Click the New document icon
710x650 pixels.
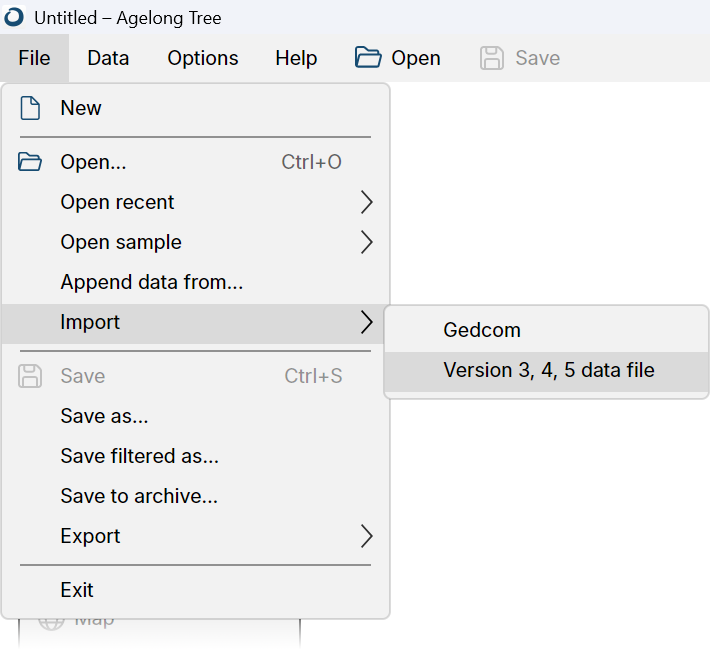point(30,108)
